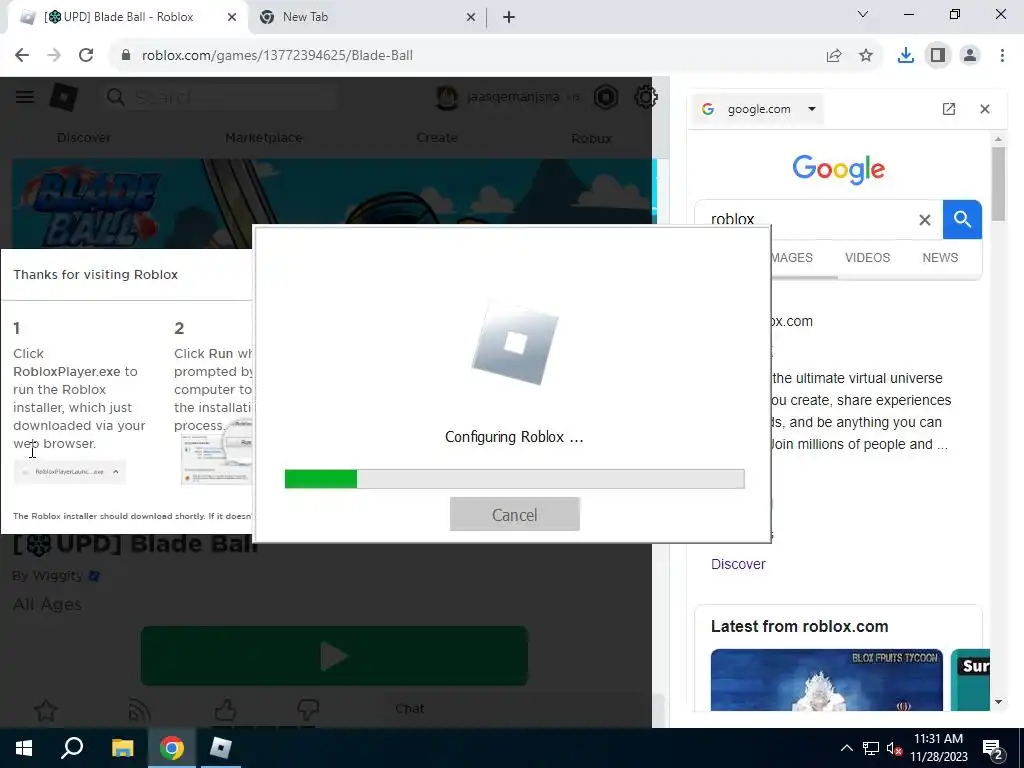Open Discover in Roblox navigation

click(84, 138)
